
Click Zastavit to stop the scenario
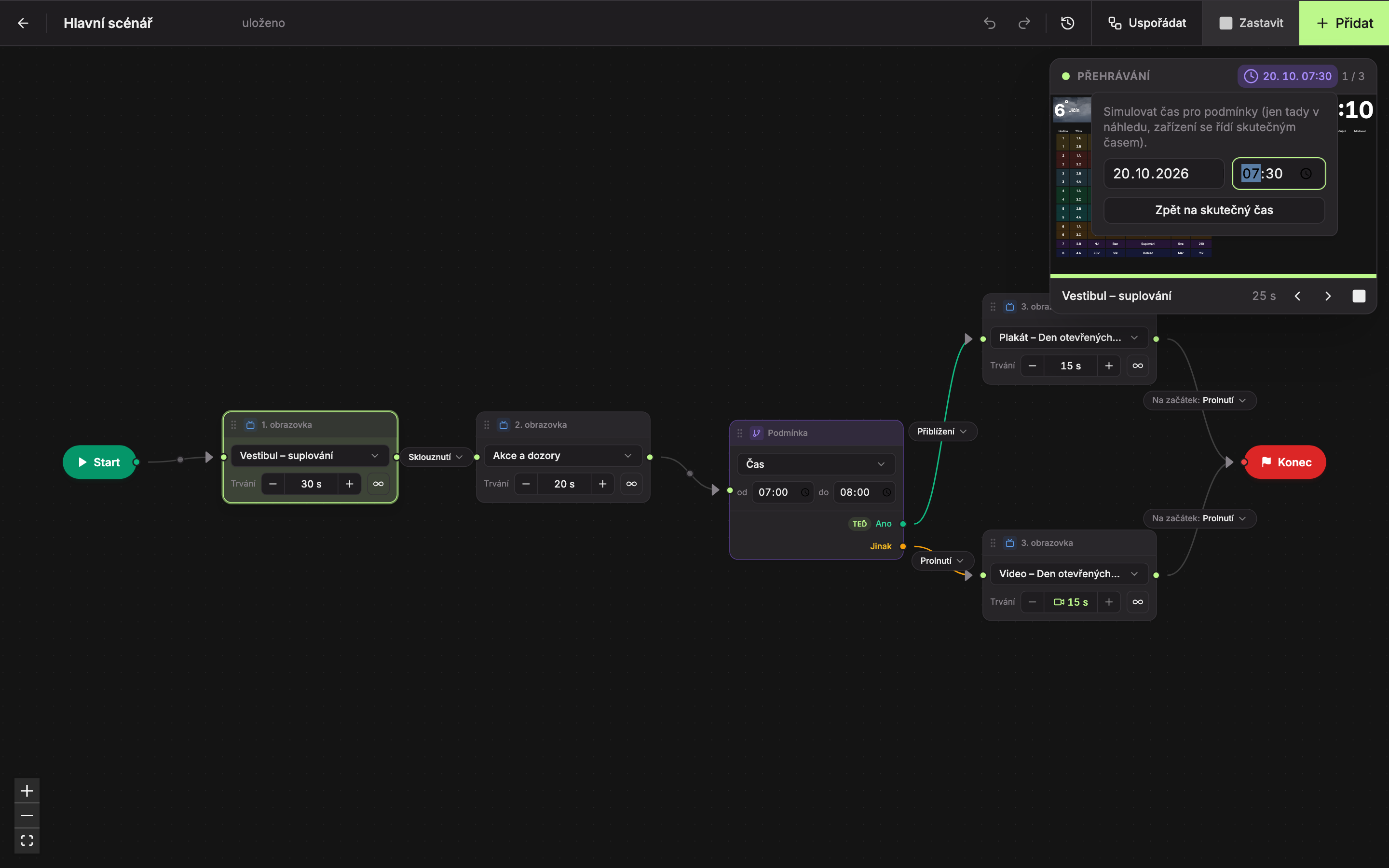click(1251, 23)
